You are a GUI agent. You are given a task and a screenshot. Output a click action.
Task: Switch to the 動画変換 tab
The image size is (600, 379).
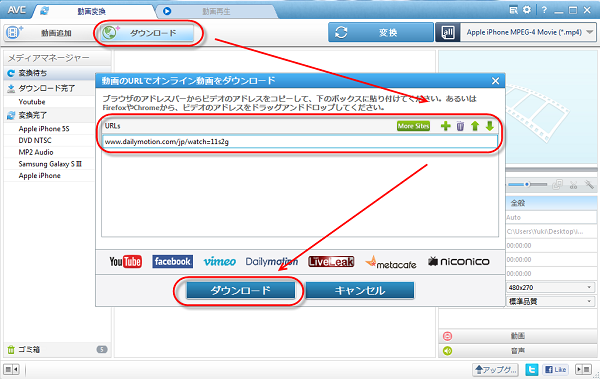[92, 11]
